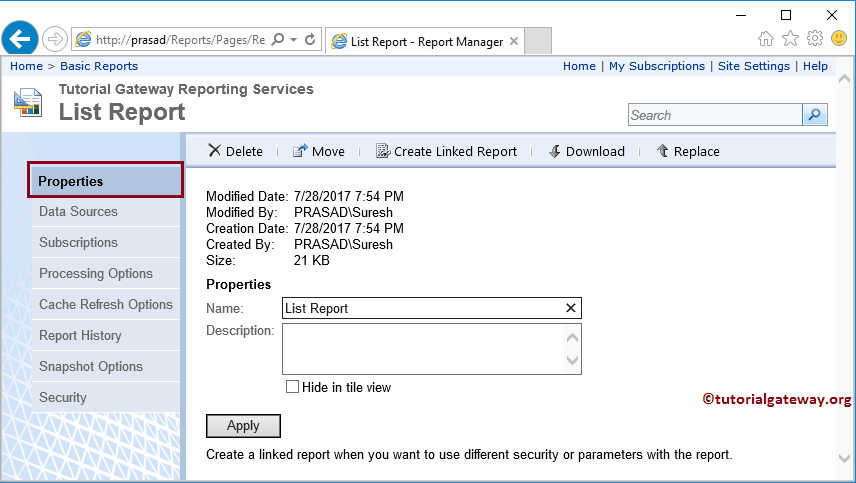Open the Snapshot Options tab
Screen dimensions: 856x483
coord(105,367)
